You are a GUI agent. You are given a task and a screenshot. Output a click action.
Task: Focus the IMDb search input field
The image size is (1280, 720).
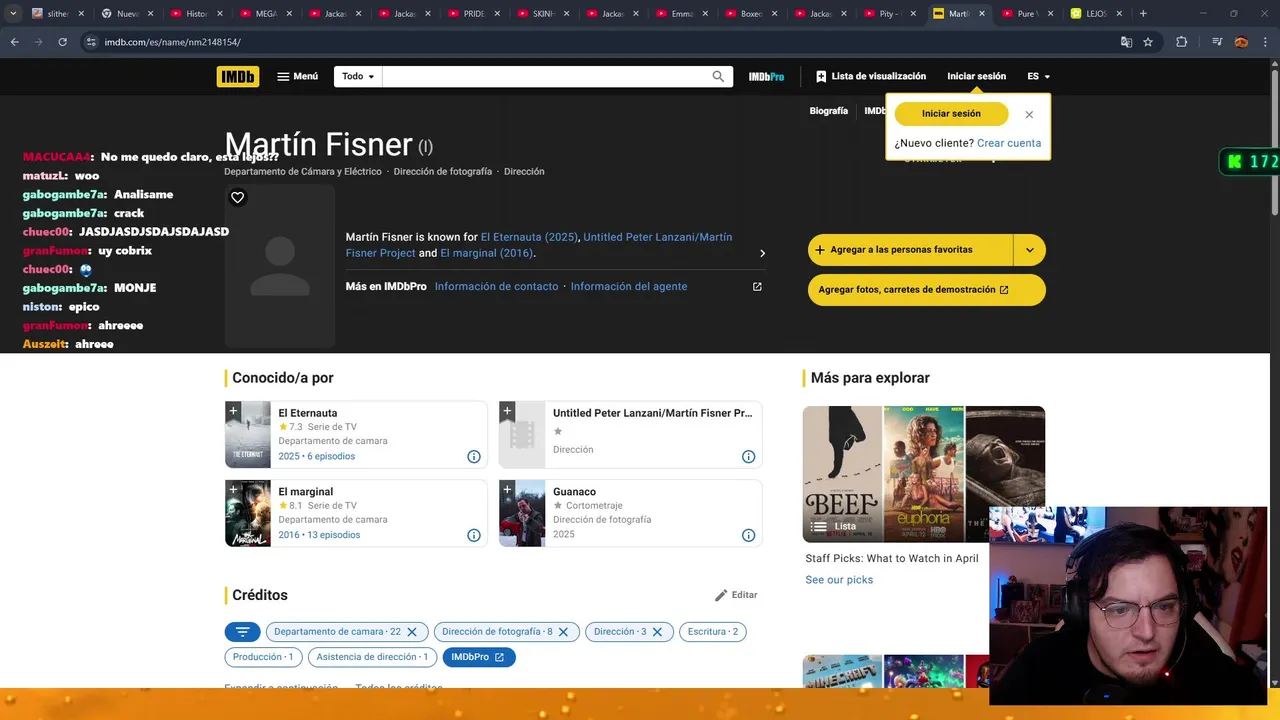tap(545, 77)
